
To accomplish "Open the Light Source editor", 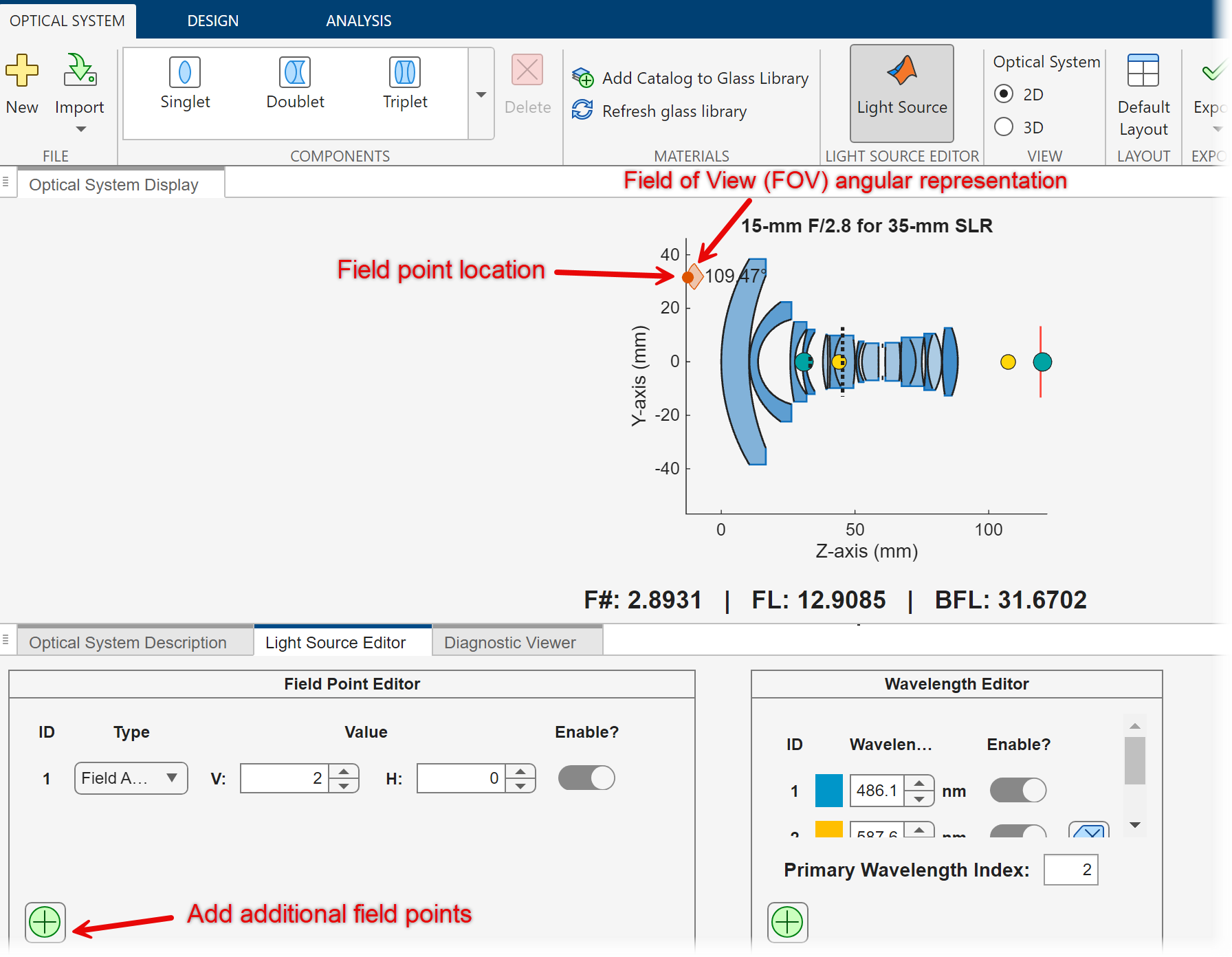I will click(x=901, y=93).
